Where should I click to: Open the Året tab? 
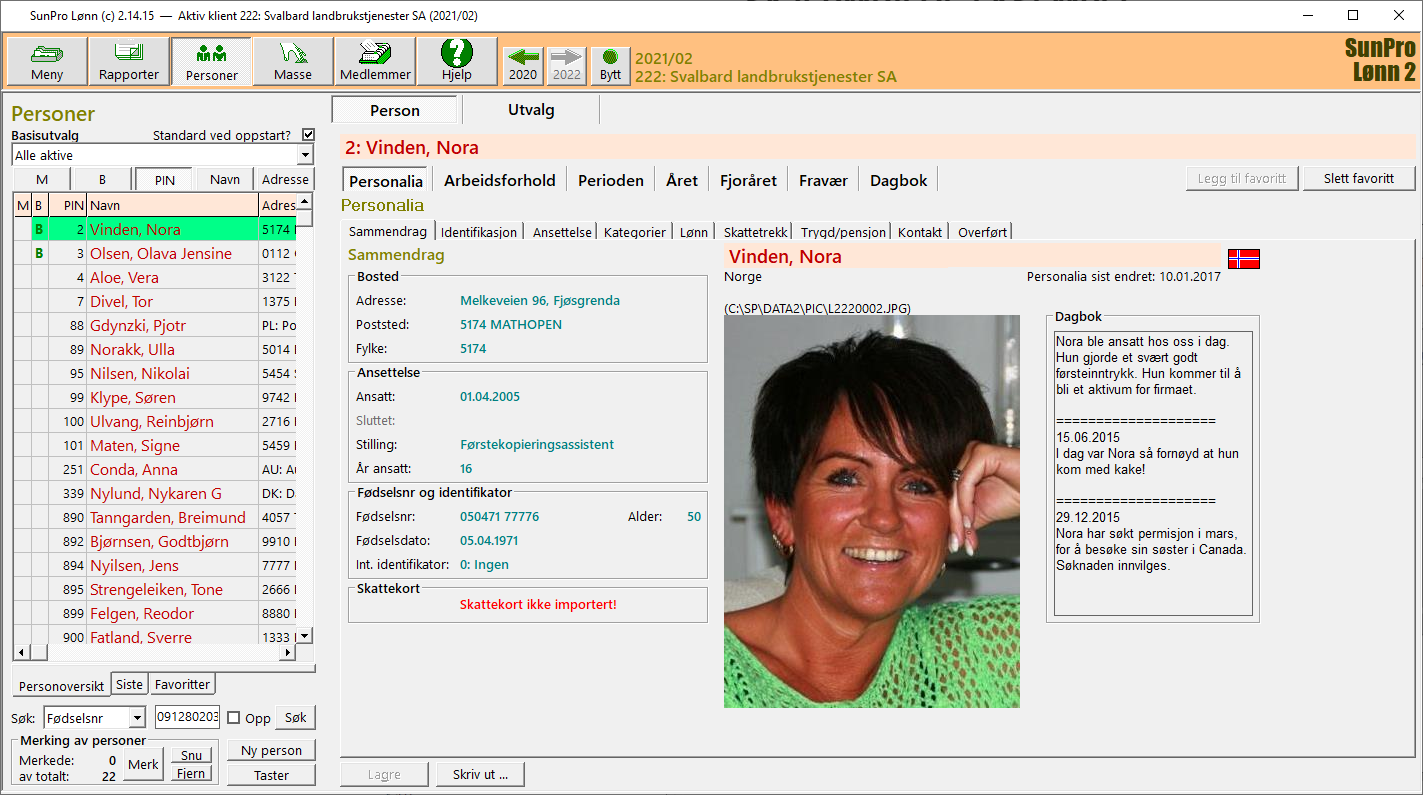(x=682, y=180)
